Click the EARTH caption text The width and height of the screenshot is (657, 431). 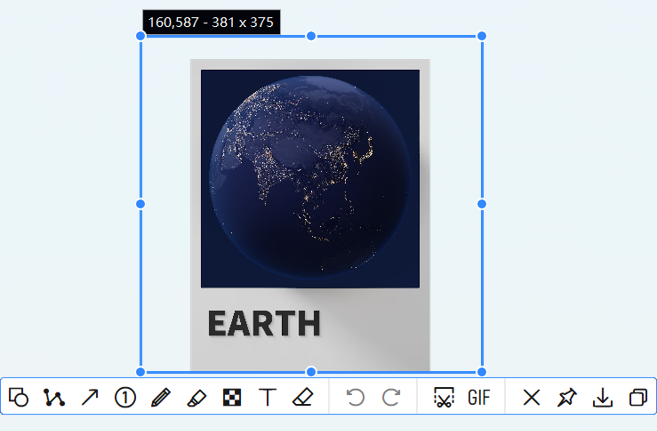[264, 323]
